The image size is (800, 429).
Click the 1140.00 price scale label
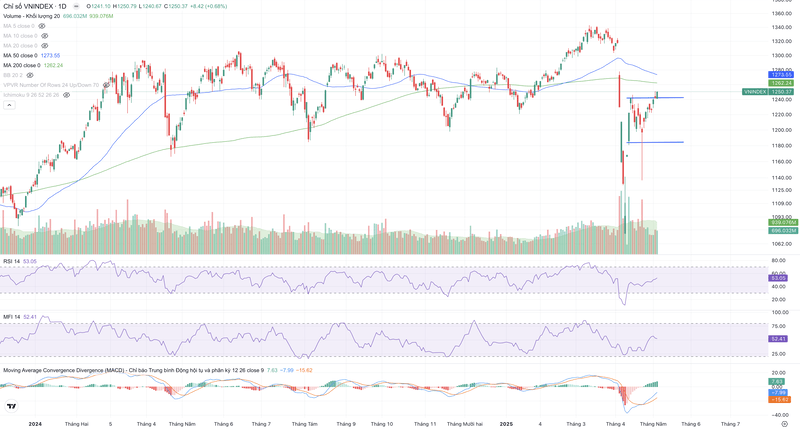(x=782, y=178)
